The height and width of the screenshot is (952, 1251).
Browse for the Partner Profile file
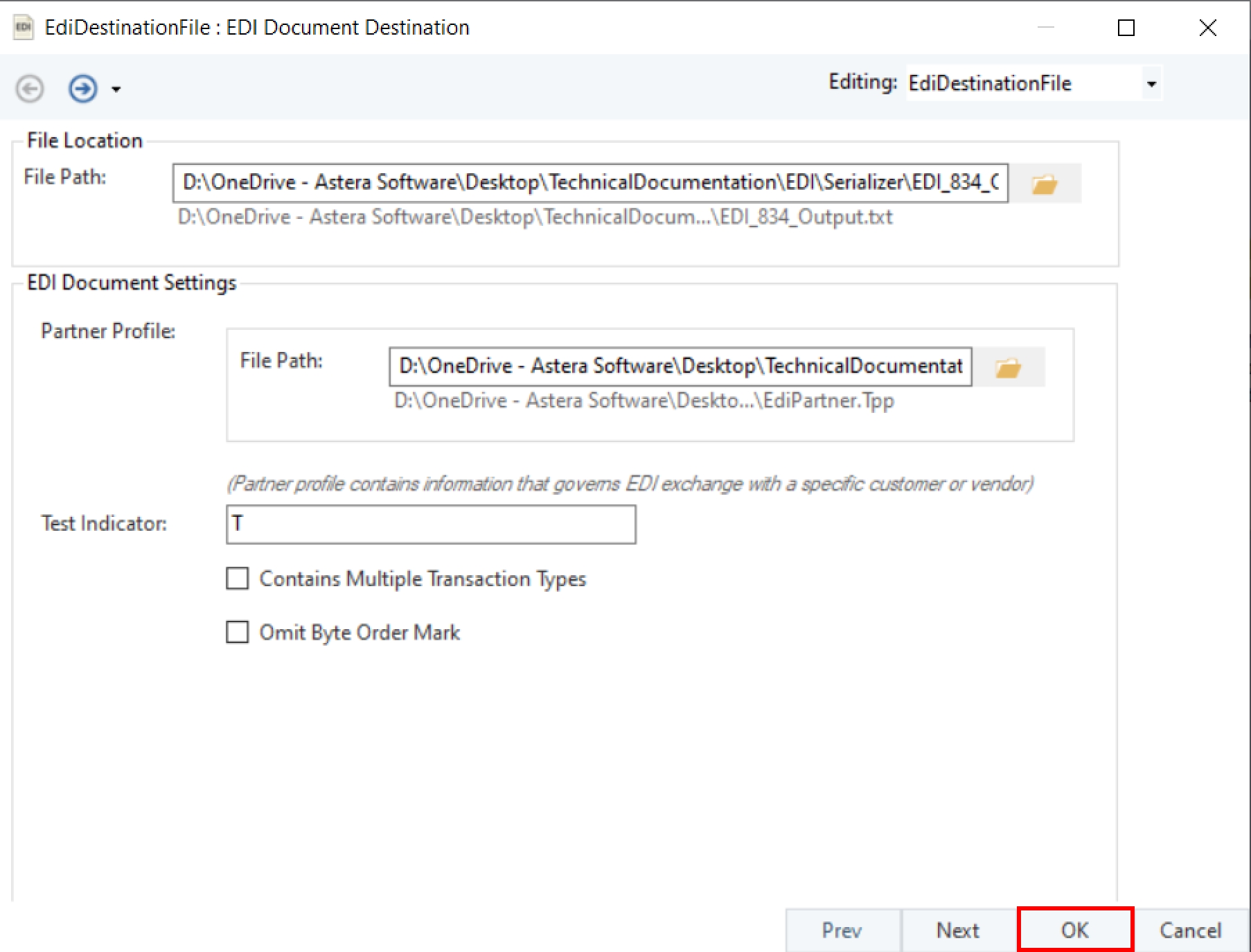click(1008, 367)
